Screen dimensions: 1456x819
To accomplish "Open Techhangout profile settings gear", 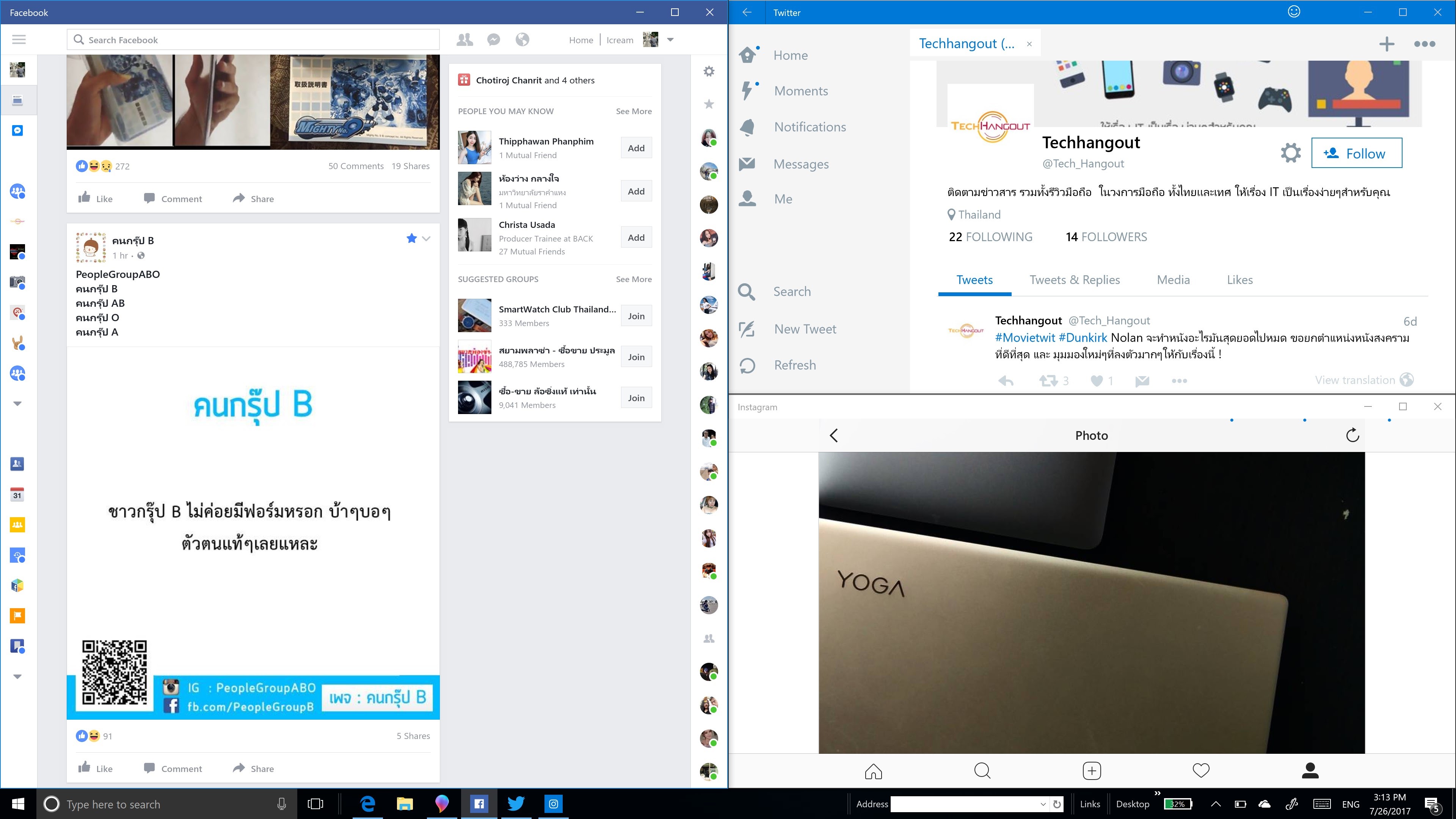I will [x=1290, y=153].
